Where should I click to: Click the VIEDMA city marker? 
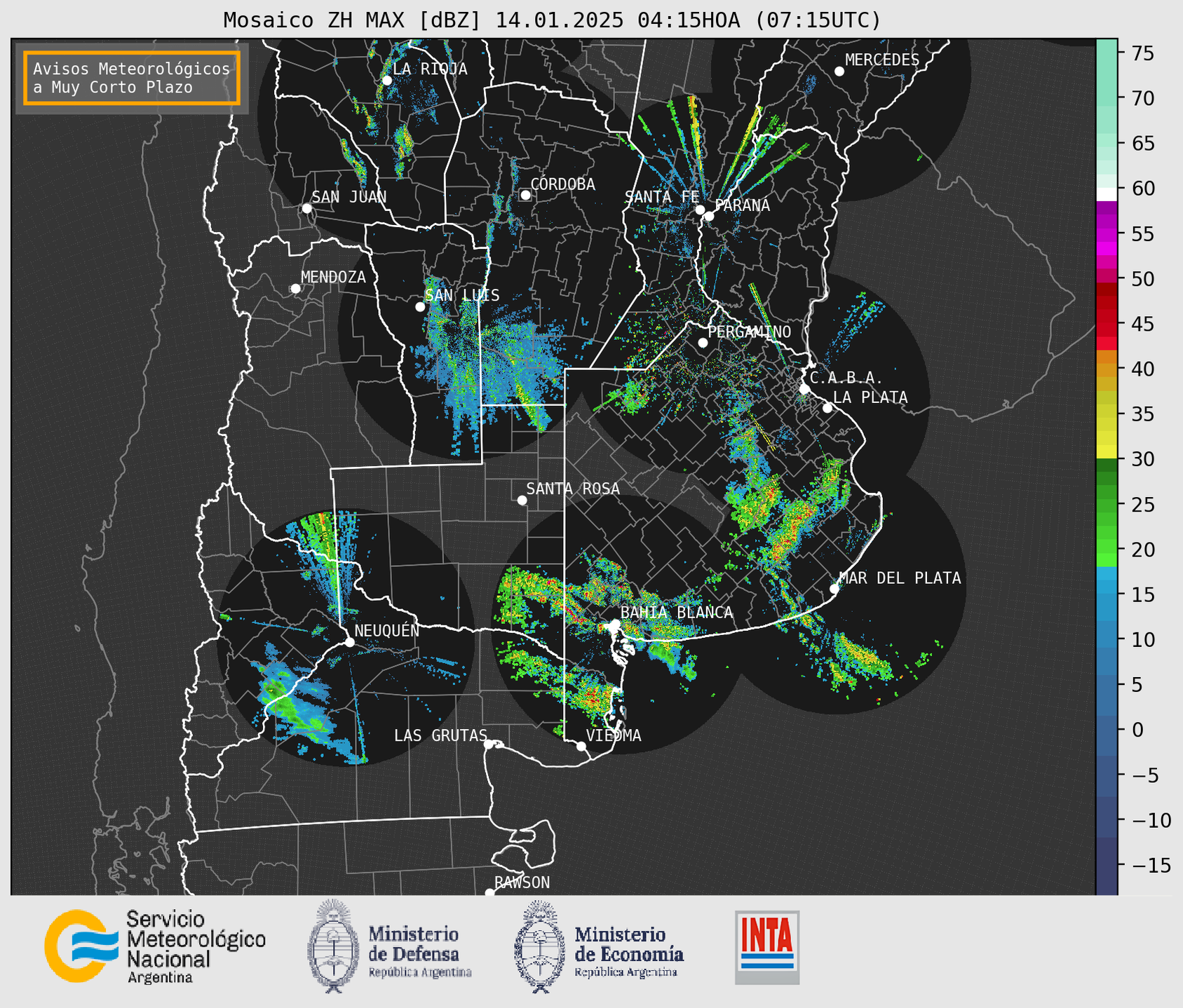(581, 747)
